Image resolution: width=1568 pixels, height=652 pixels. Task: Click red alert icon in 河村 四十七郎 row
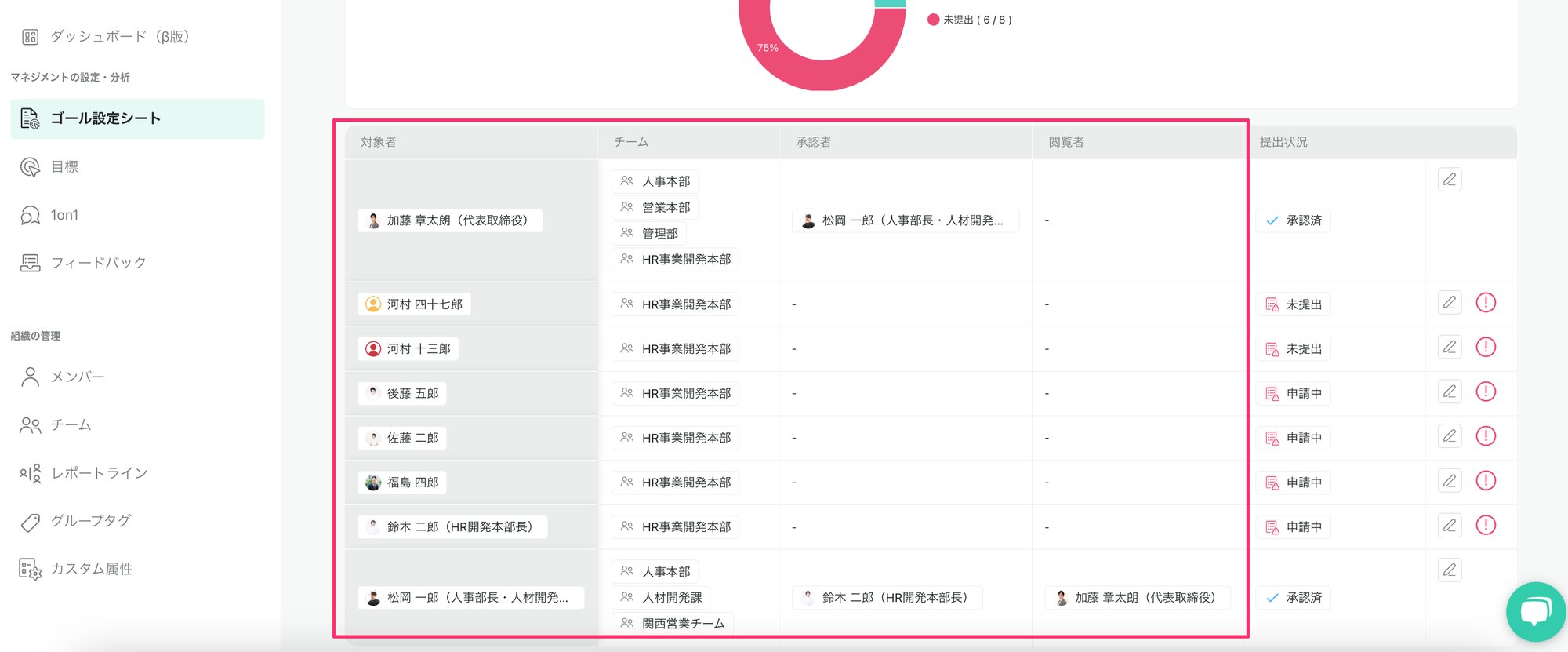coord(1485,303)
